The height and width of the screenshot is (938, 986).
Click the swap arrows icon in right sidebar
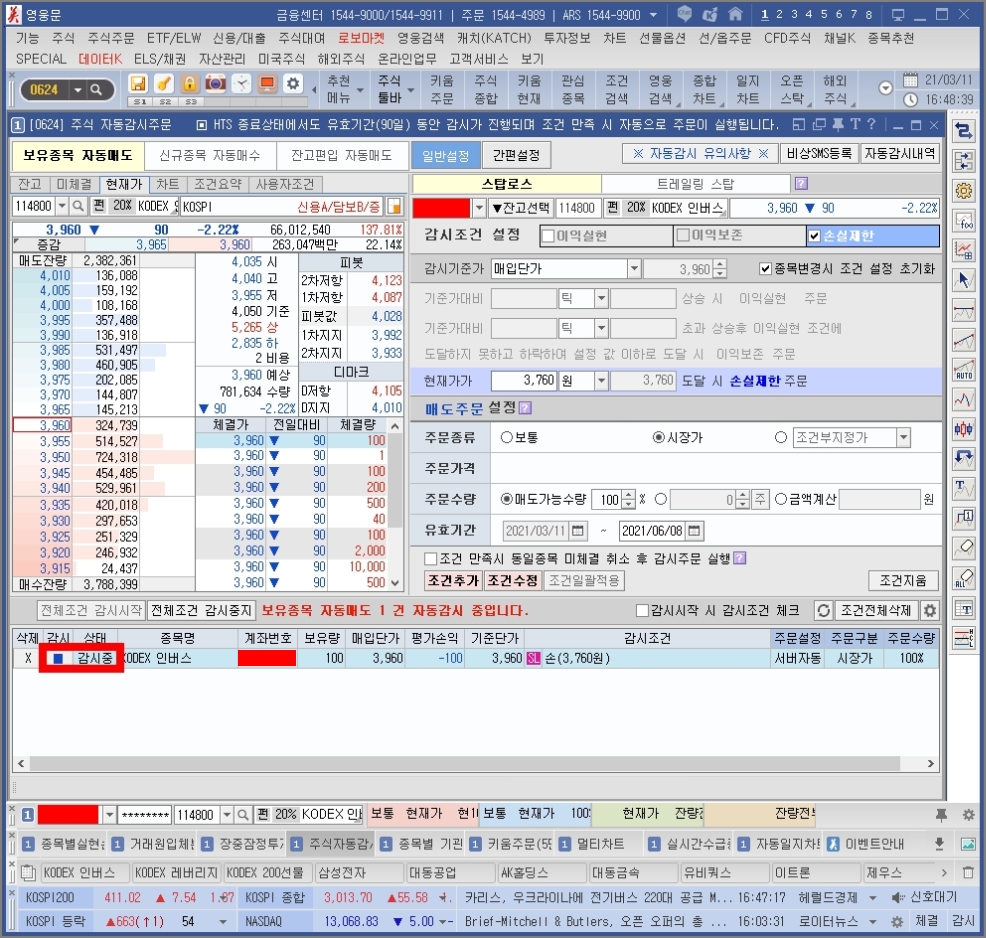pos(963,131)
